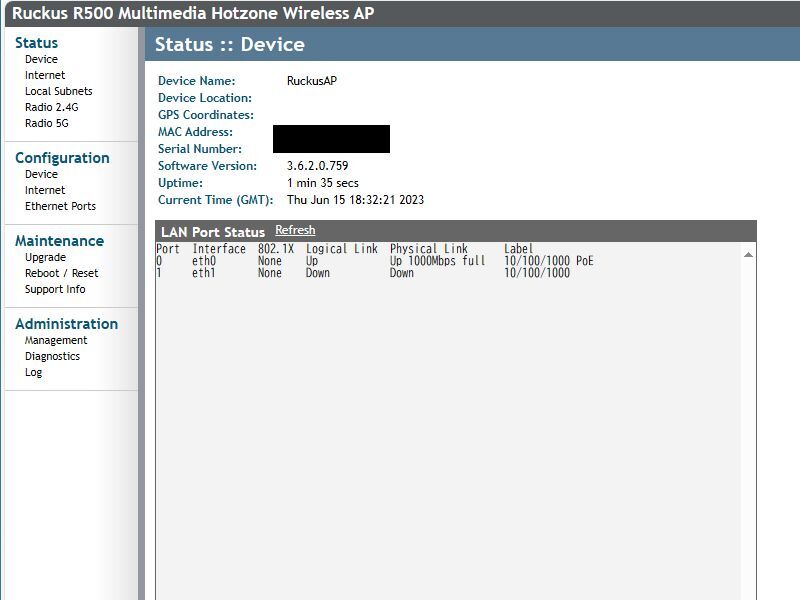The height and width of the screenshot is (600, 800).
Task: Click the uptime value 1 min 35 secs
Action: coord(322,183)
